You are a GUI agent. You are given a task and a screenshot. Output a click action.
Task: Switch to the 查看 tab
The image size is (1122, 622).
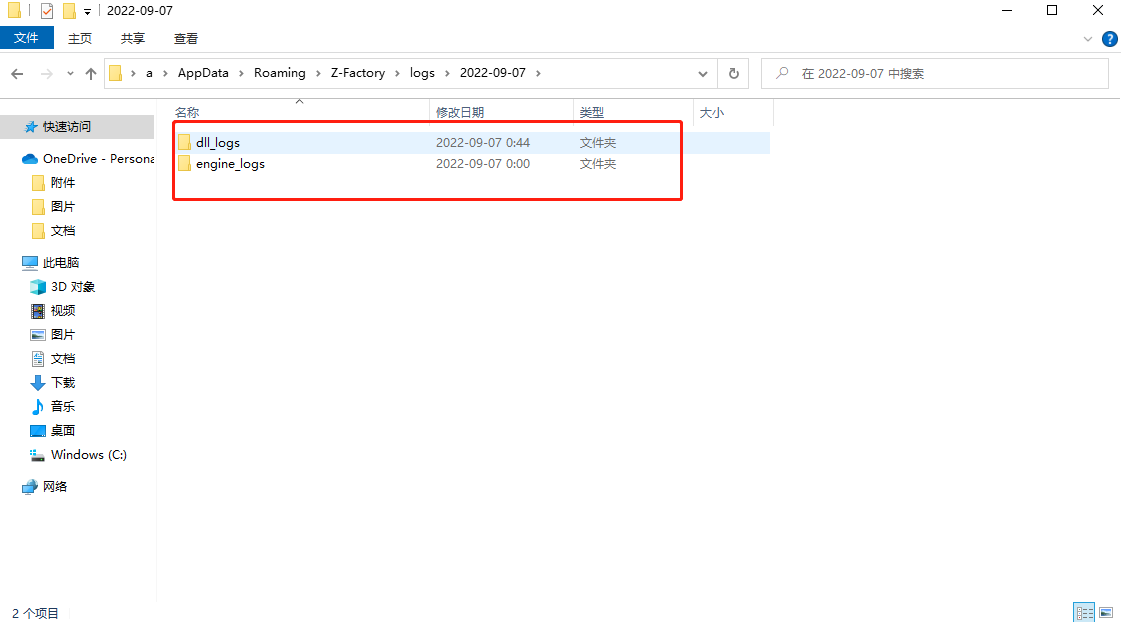(x=186, y=39)
